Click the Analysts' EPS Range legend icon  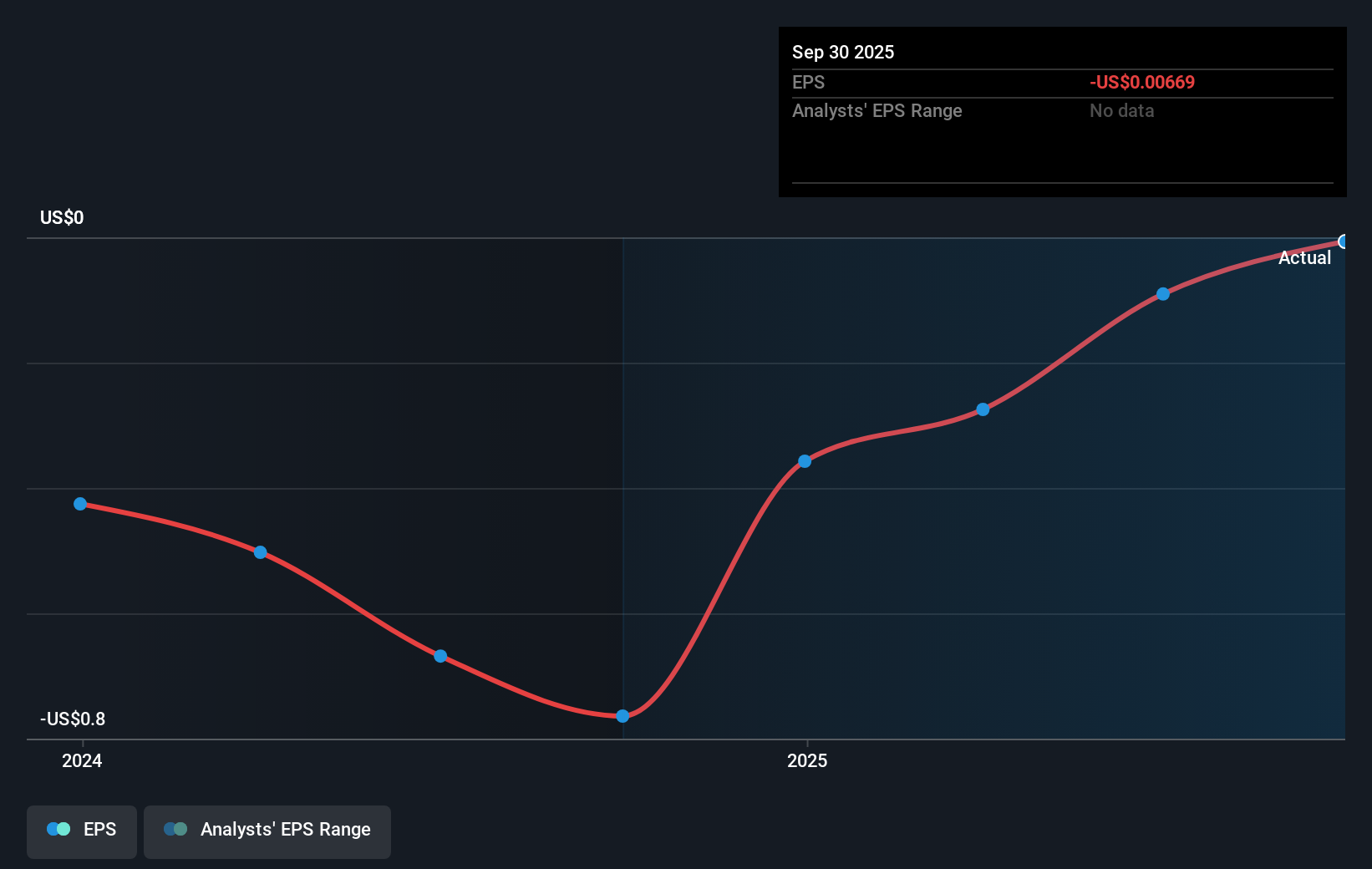175,828
